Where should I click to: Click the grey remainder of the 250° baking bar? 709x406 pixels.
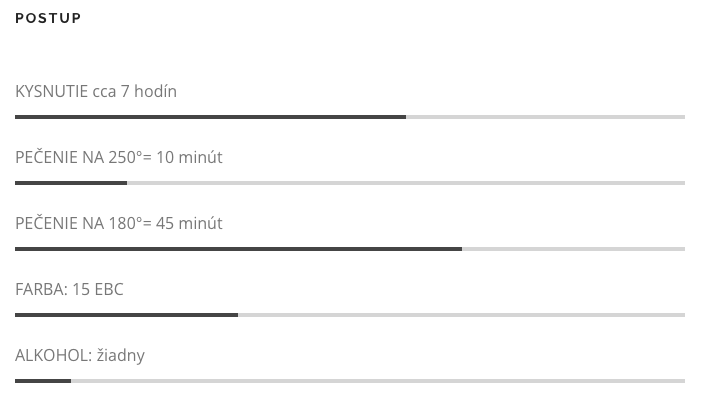[406, 183]
